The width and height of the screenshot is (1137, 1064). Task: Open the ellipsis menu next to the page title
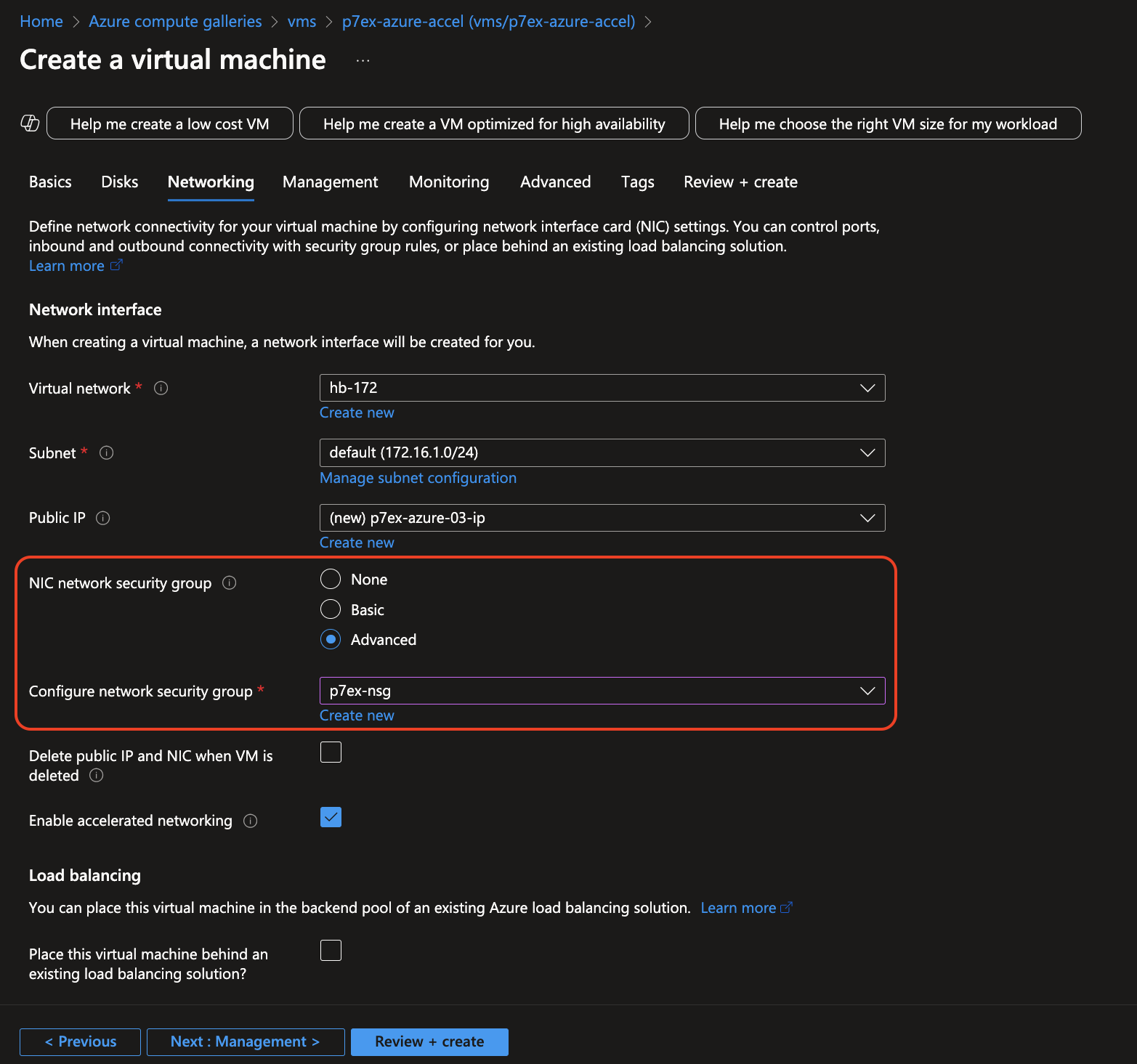[363, 60]
